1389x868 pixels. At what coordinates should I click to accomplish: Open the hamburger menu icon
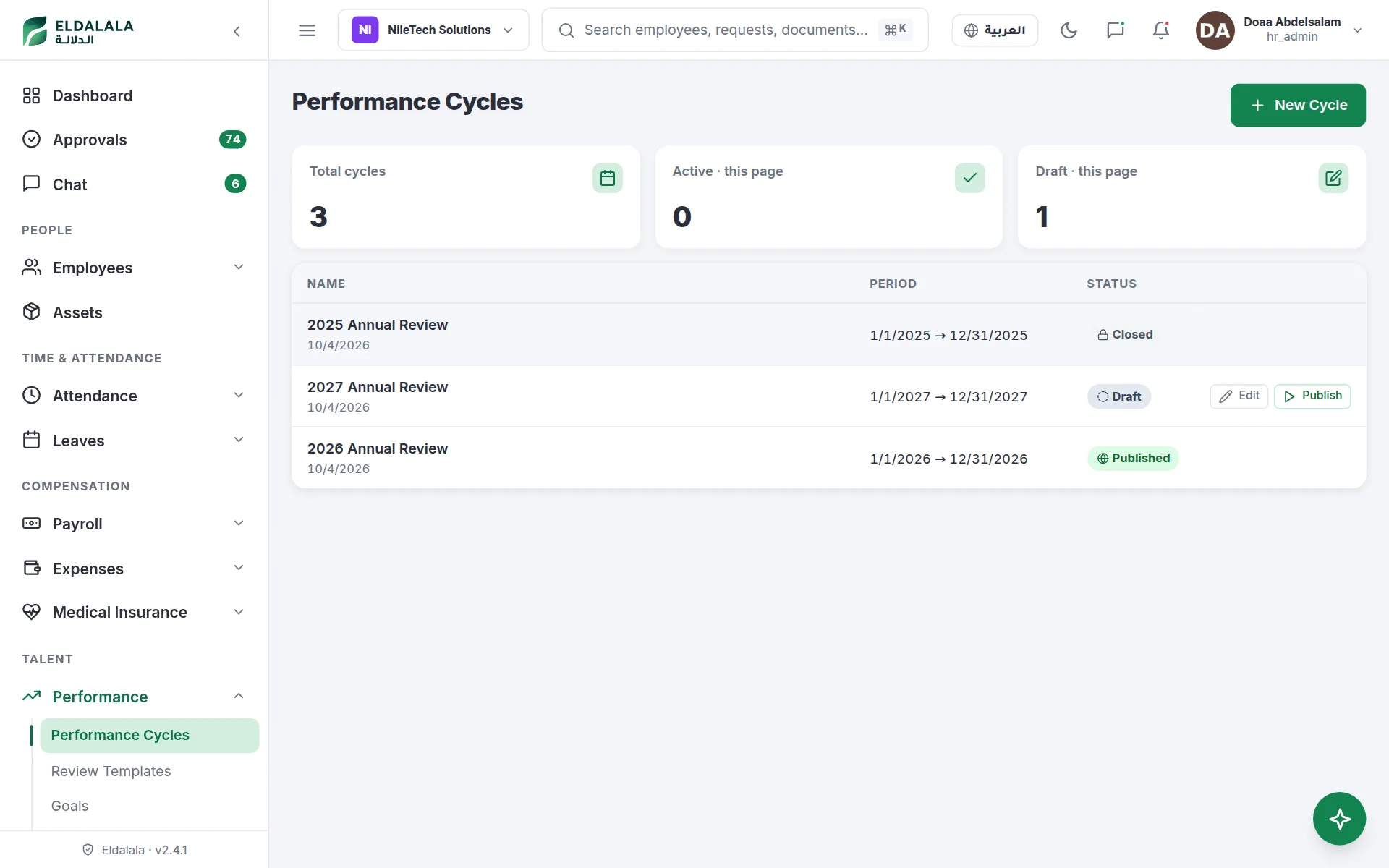(x=307, y=30)
